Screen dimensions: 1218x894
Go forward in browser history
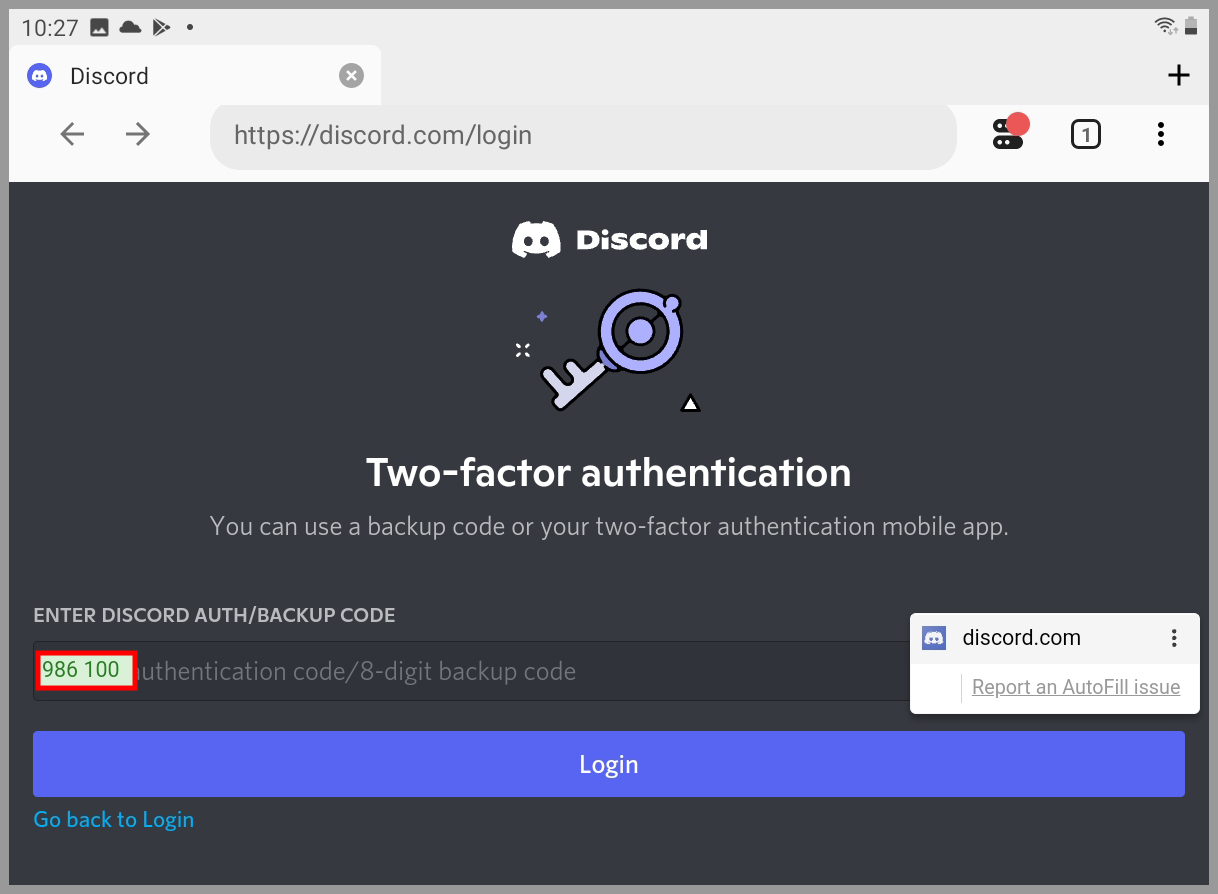pos(138,134)
